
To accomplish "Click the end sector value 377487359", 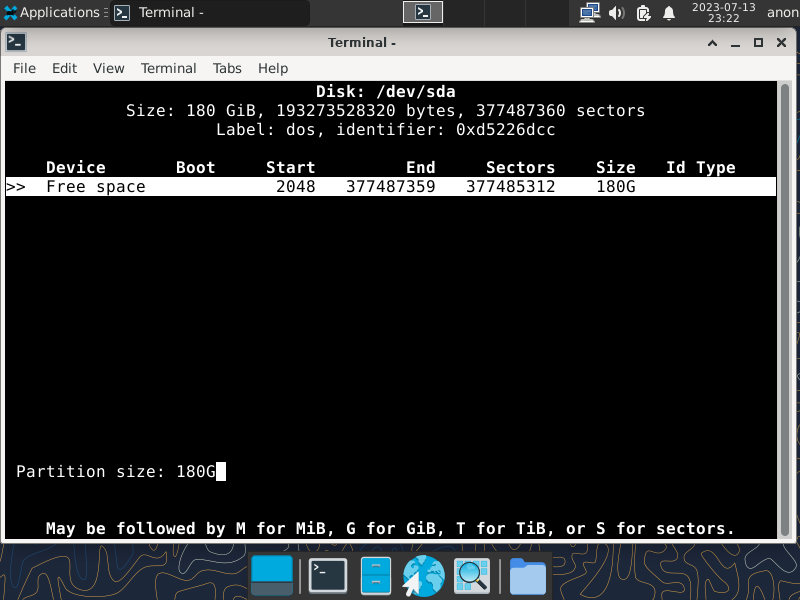I will click(390, 187).
